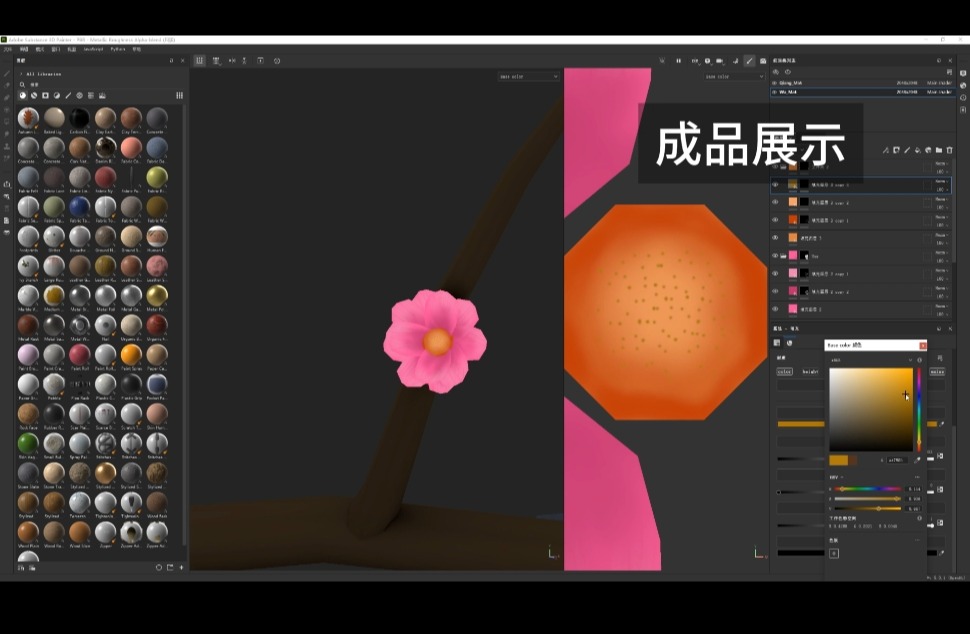The height and width of the screenshot is (634, 970).
Task: Hide the orange fill layer via its eye icon
Action: 777,238
